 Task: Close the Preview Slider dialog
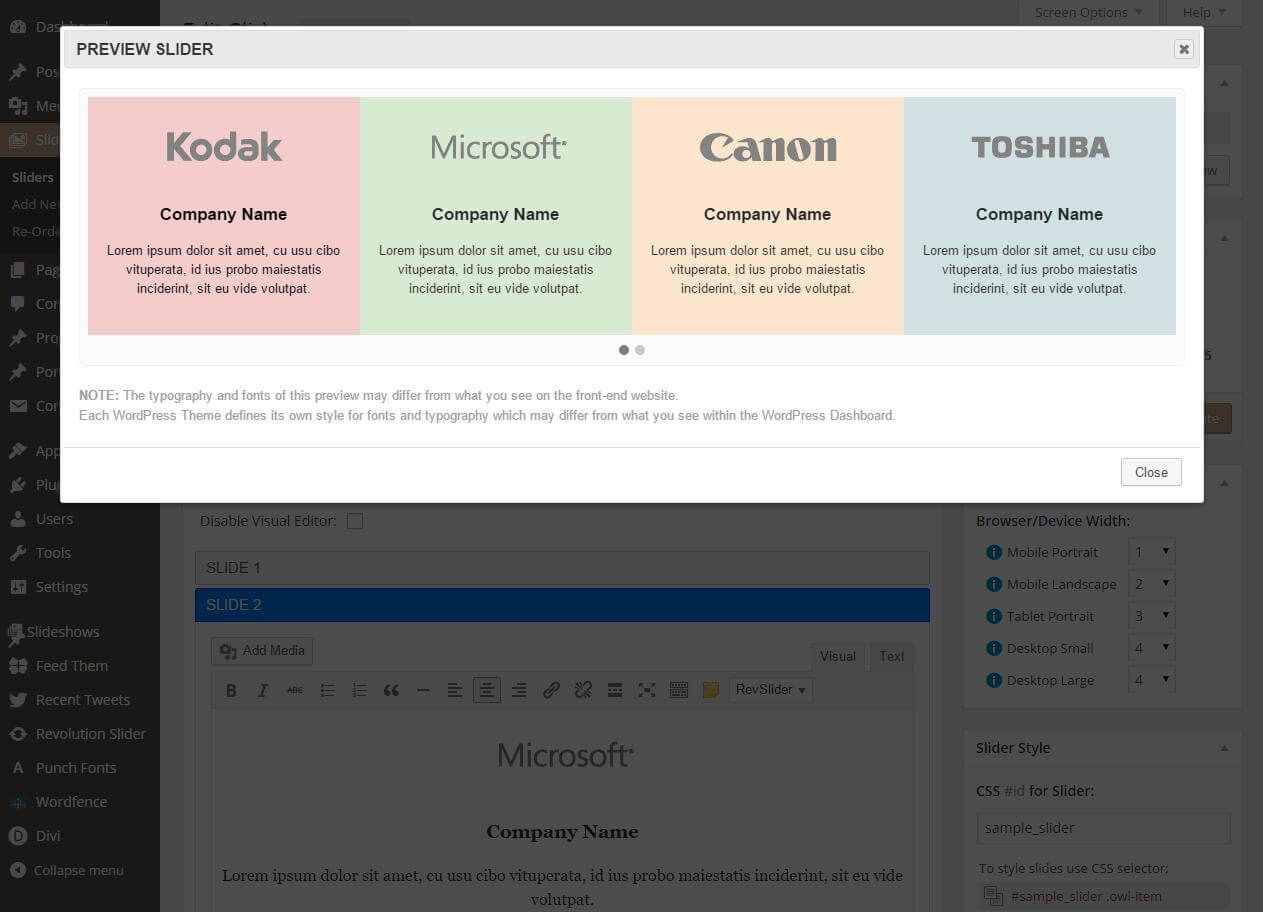1150,472
